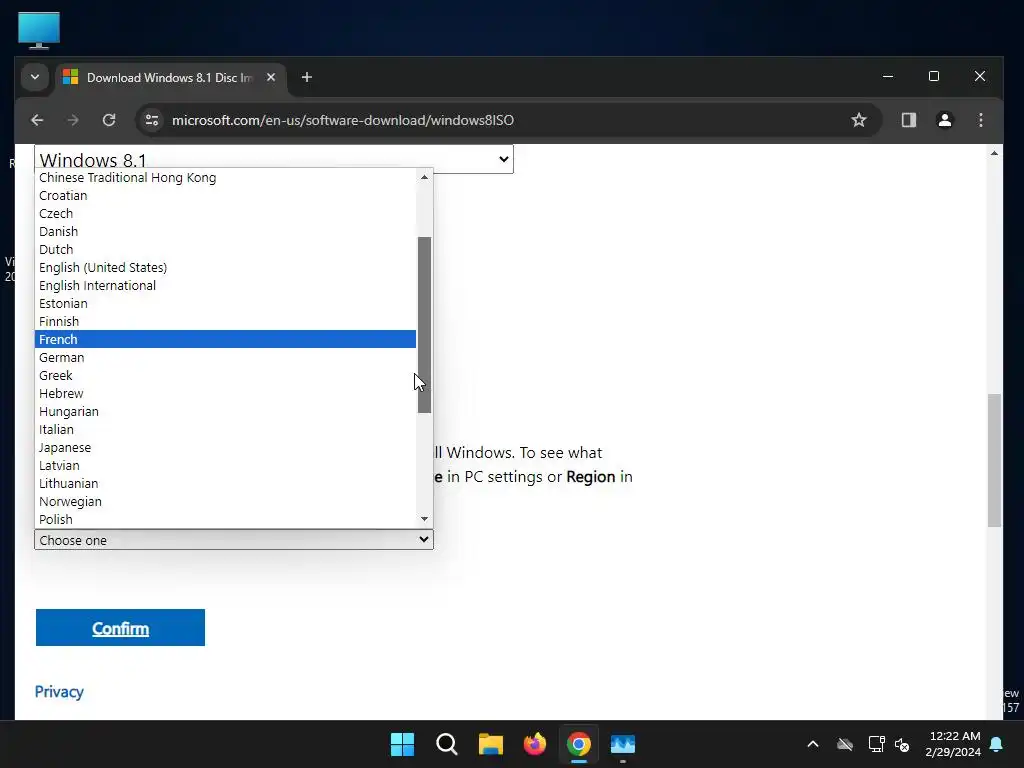Select Lithuanian language
The width and height of the screenshot is (1024, 768).
coord(225,483)
